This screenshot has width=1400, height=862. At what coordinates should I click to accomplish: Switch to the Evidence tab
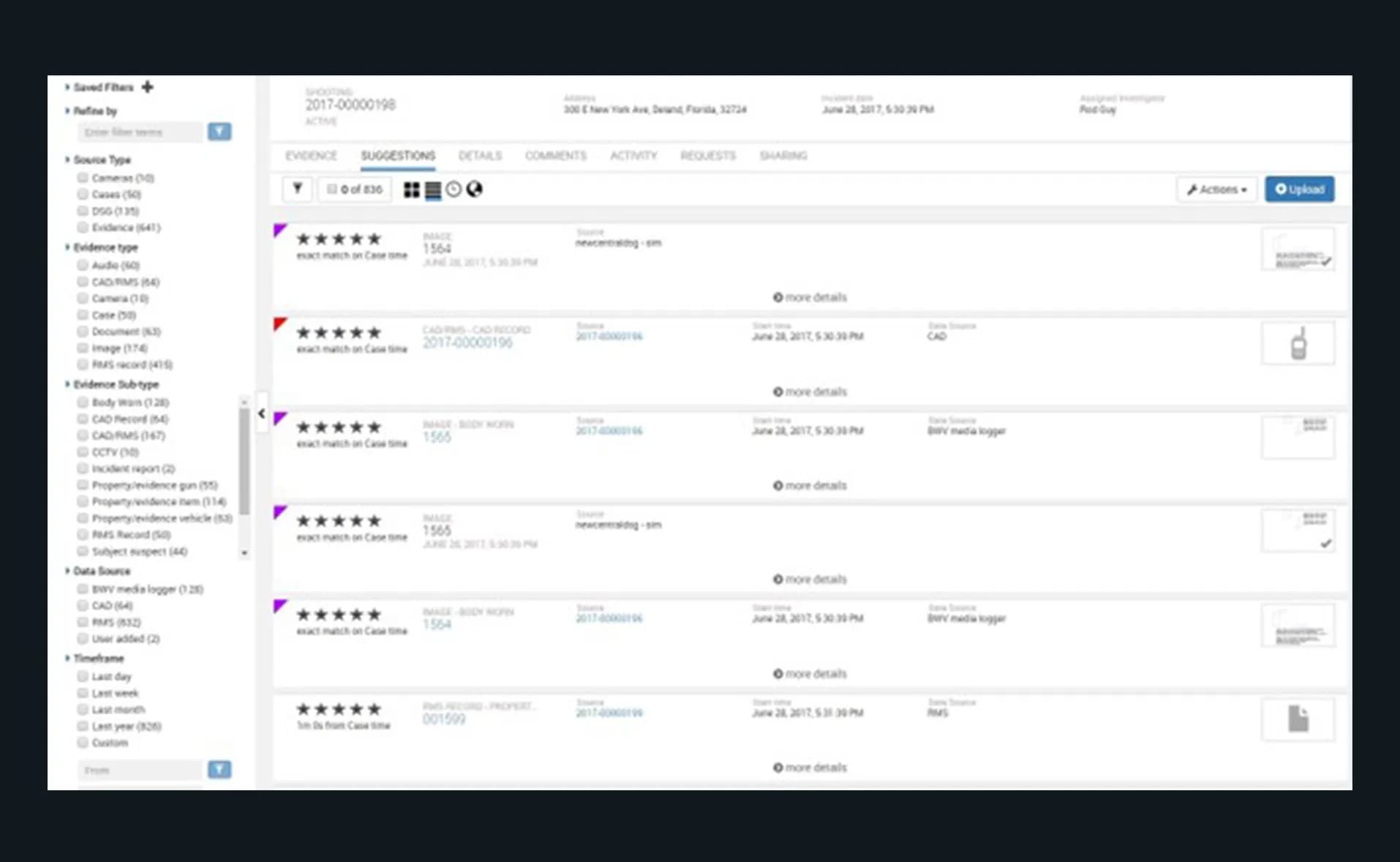tap(311, 156)
